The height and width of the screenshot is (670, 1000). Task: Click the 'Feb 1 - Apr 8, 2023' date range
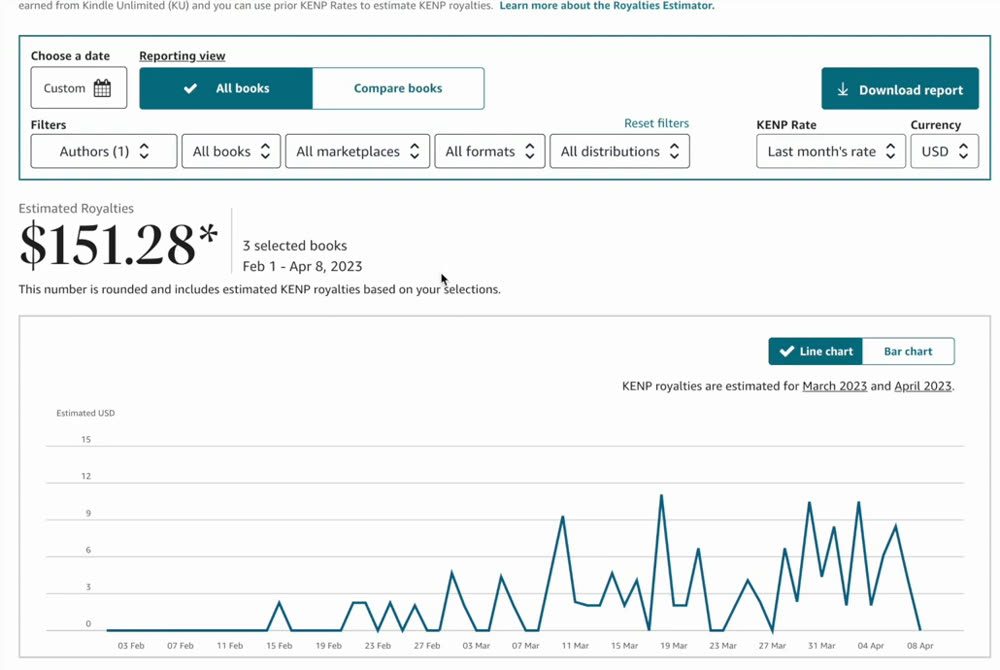302,266
